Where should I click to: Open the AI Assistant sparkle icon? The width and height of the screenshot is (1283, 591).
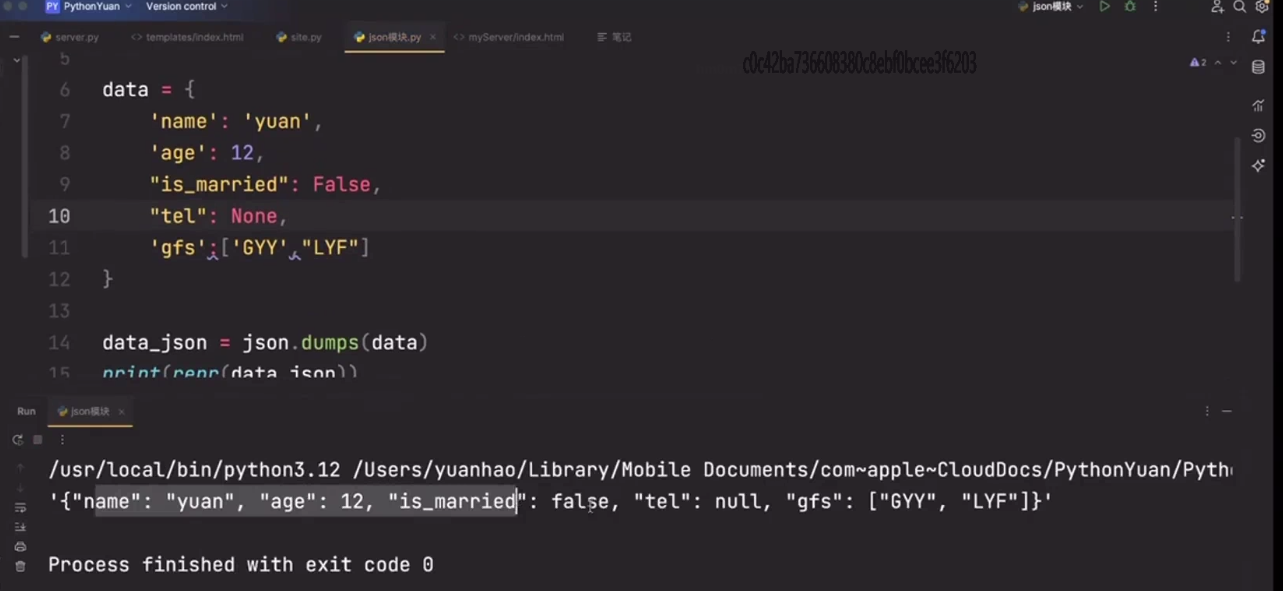click(x=1259, y=165)
